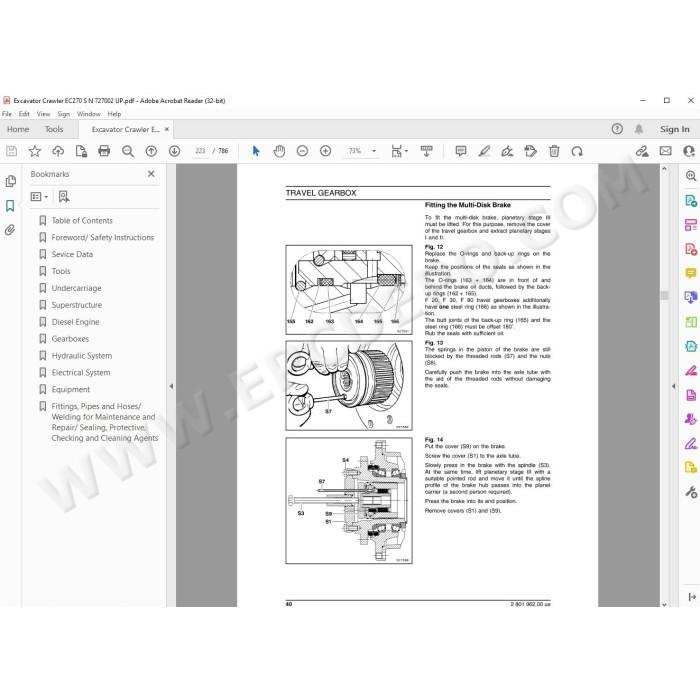Rotate the page view clockwise

click(x=577, y=151)
